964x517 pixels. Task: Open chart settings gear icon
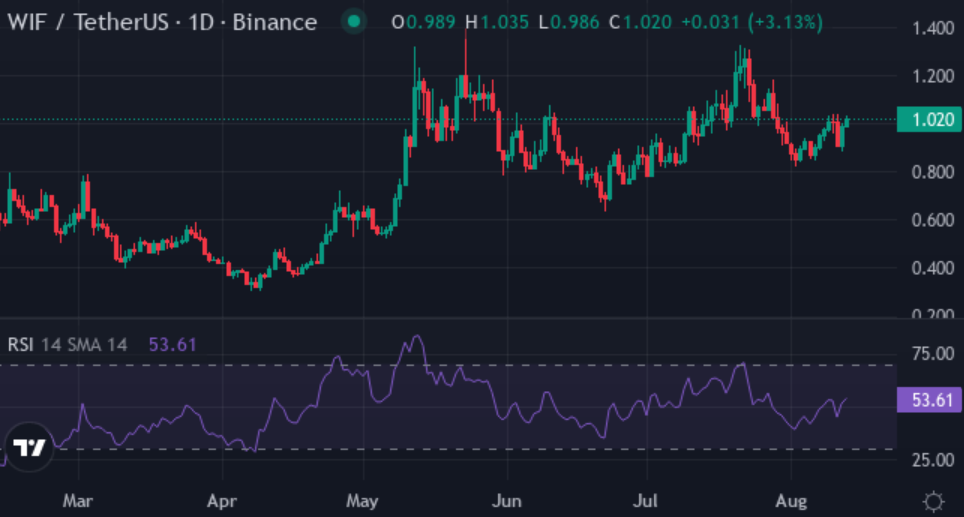(x=933, y=502)
